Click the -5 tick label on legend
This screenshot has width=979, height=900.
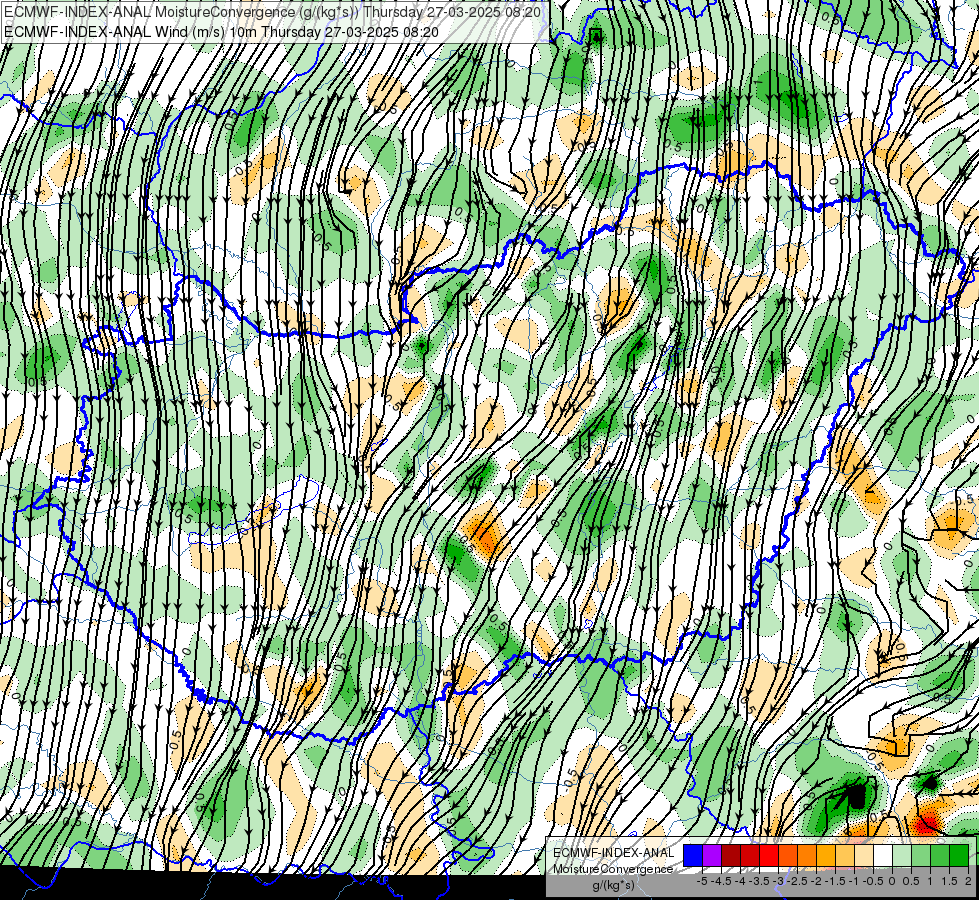click(702, 881)
